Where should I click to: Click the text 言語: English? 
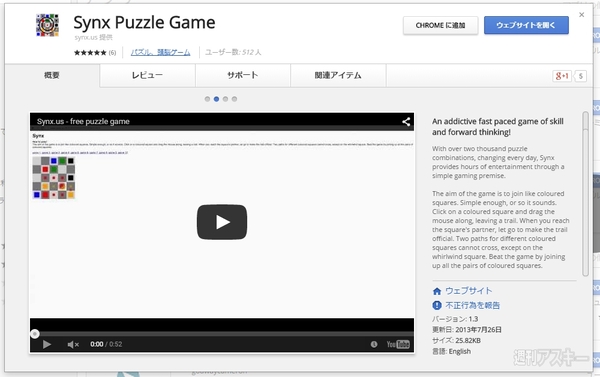pyautogui.click(x=452, y=351)
